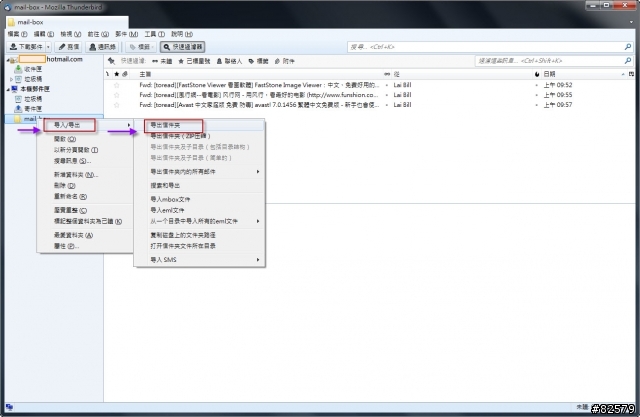Toggle the Starred (已標星號) quick filter
The image size is (640, 417).
(x=194, y=61)
